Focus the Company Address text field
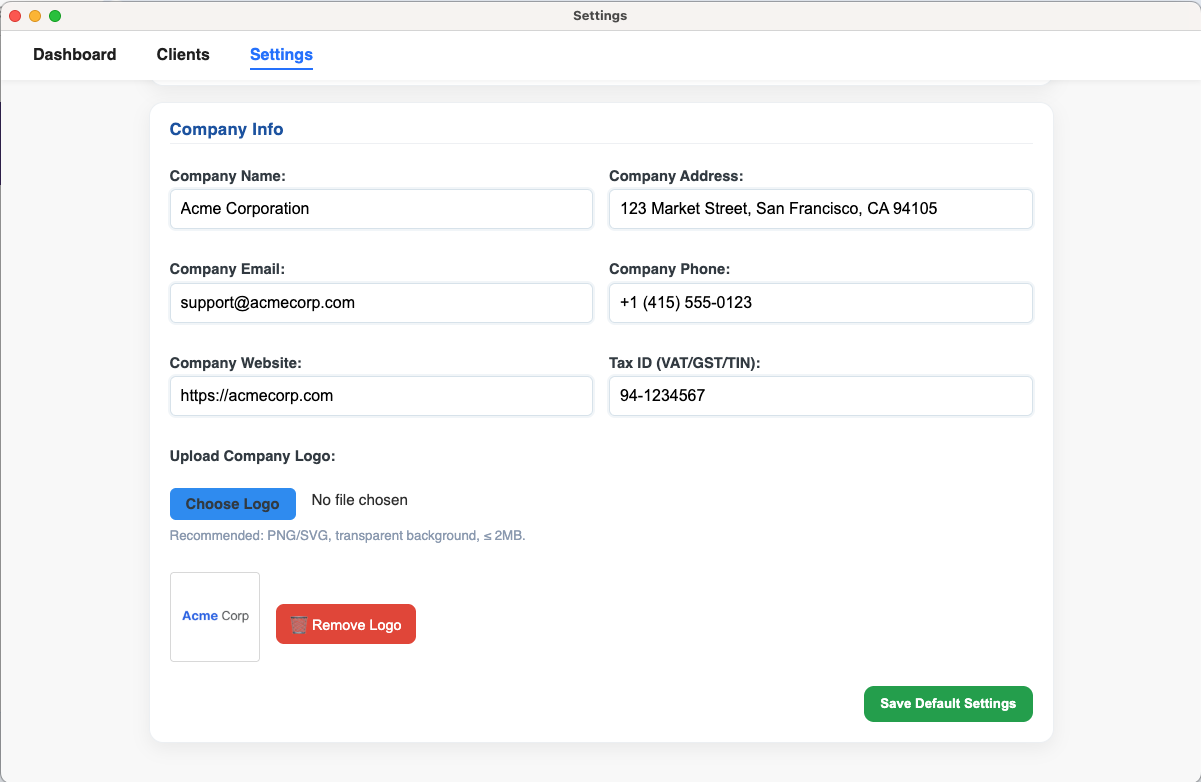Screen dimensions: 1201x782 [820, 209]
